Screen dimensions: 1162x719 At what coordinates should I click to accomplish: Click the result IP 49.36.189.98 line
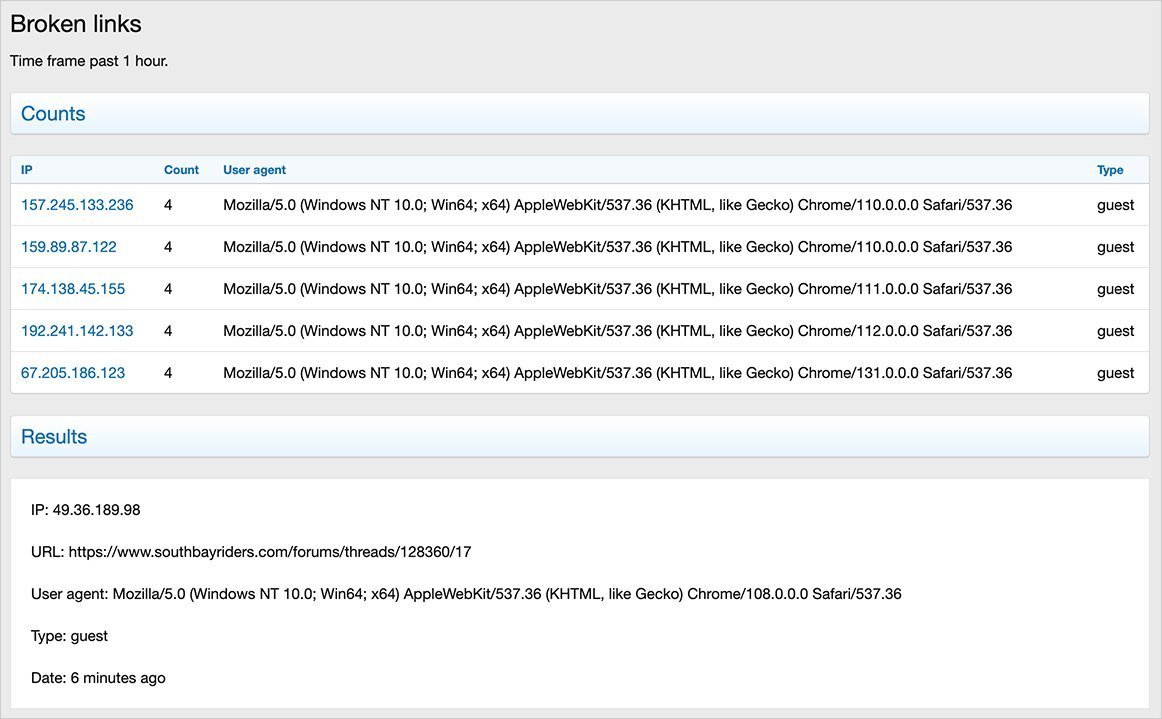[x=86, y=510]
